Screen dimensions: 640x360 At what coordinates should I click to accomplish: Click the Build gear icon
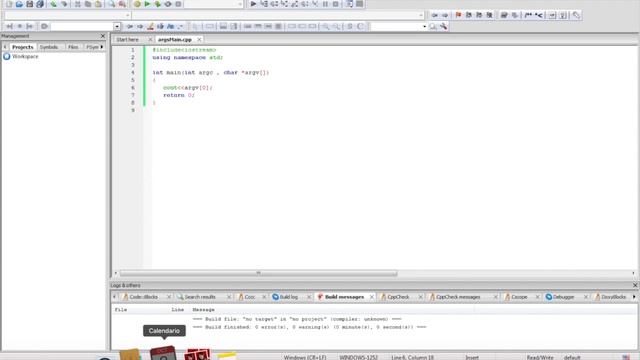[x=137, y=4]
